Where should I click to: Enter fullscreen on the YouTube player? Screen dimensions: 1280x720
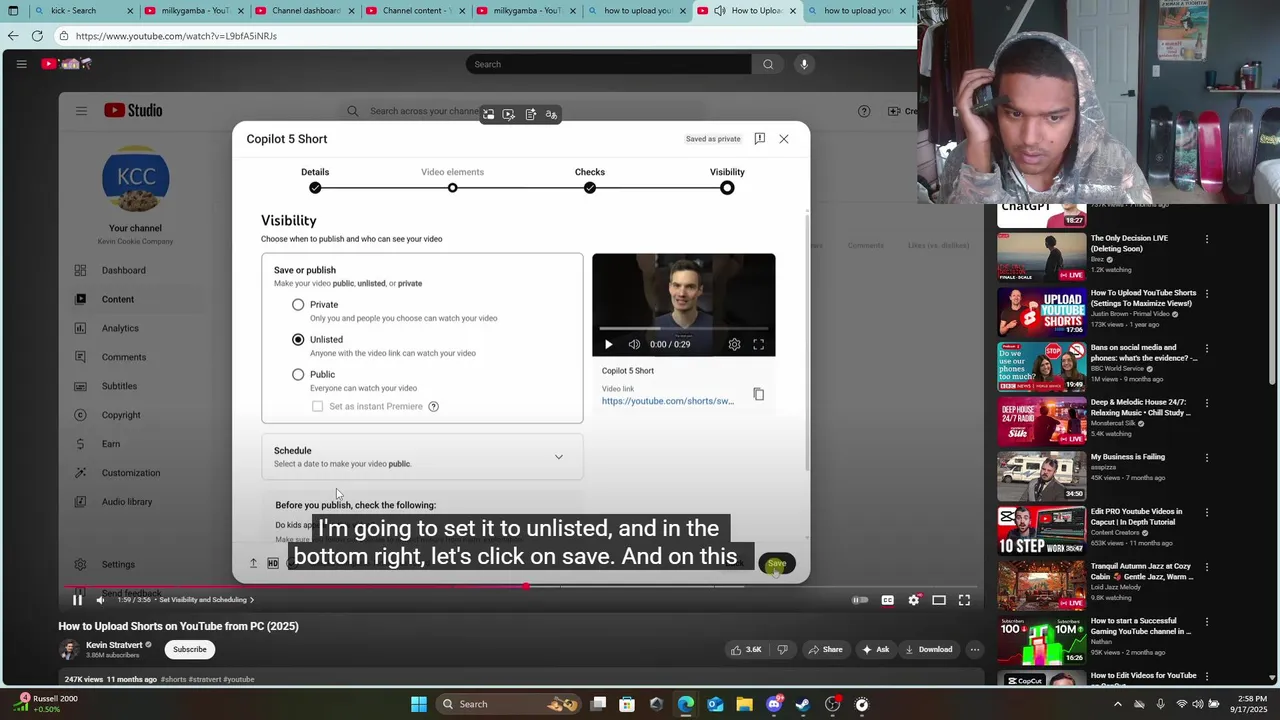pos(964,600)
